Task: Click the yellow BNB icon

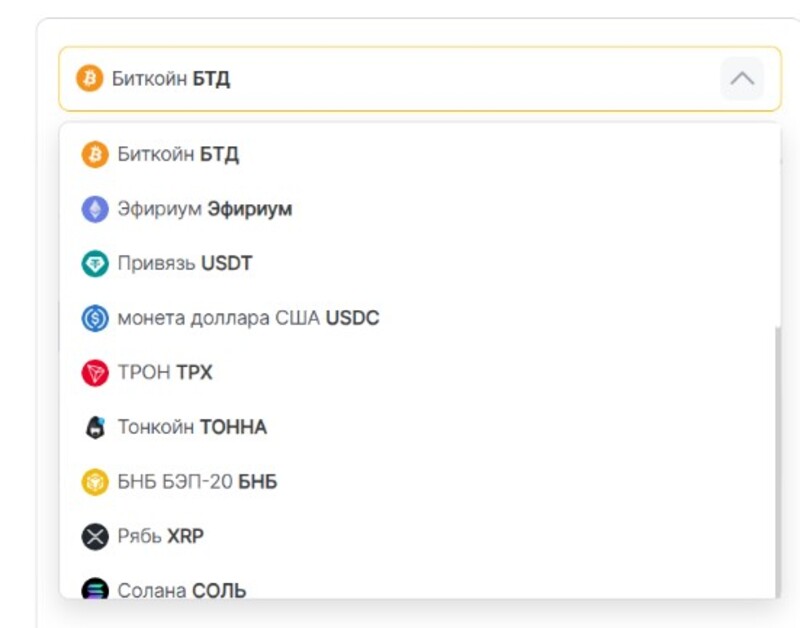Action: coord(95,482)
